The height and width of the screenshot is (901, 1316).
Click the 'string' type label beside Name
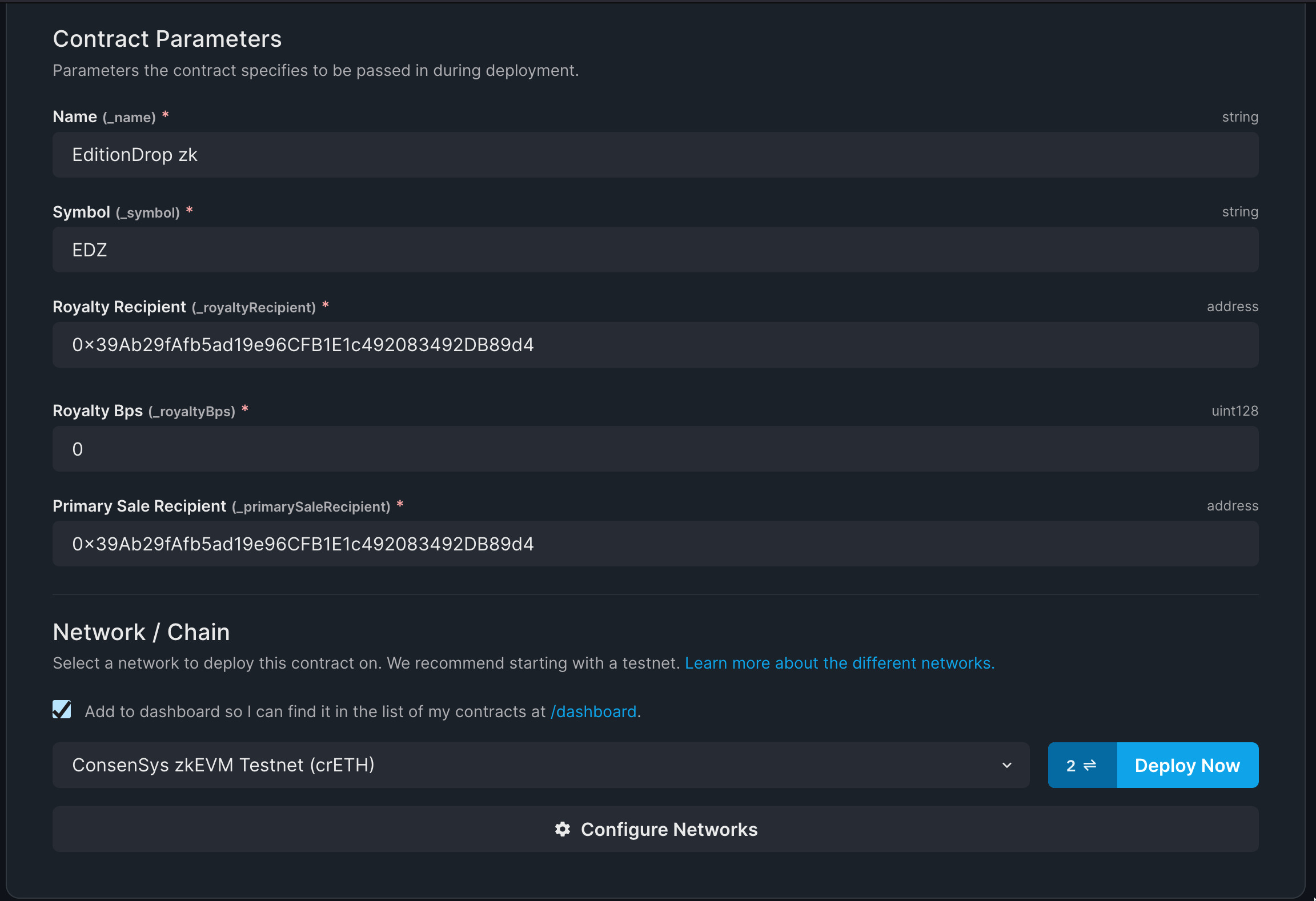pos(1240,116)
